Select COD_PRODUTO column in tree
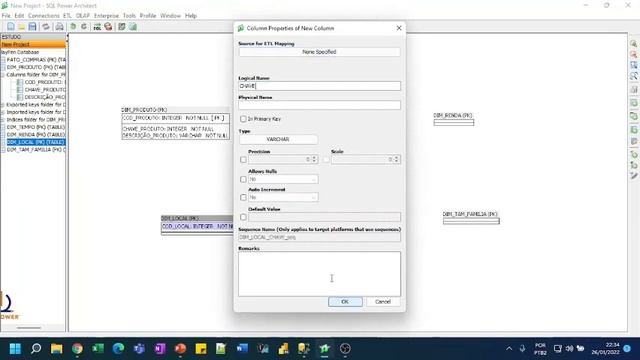 click(44, 82)
